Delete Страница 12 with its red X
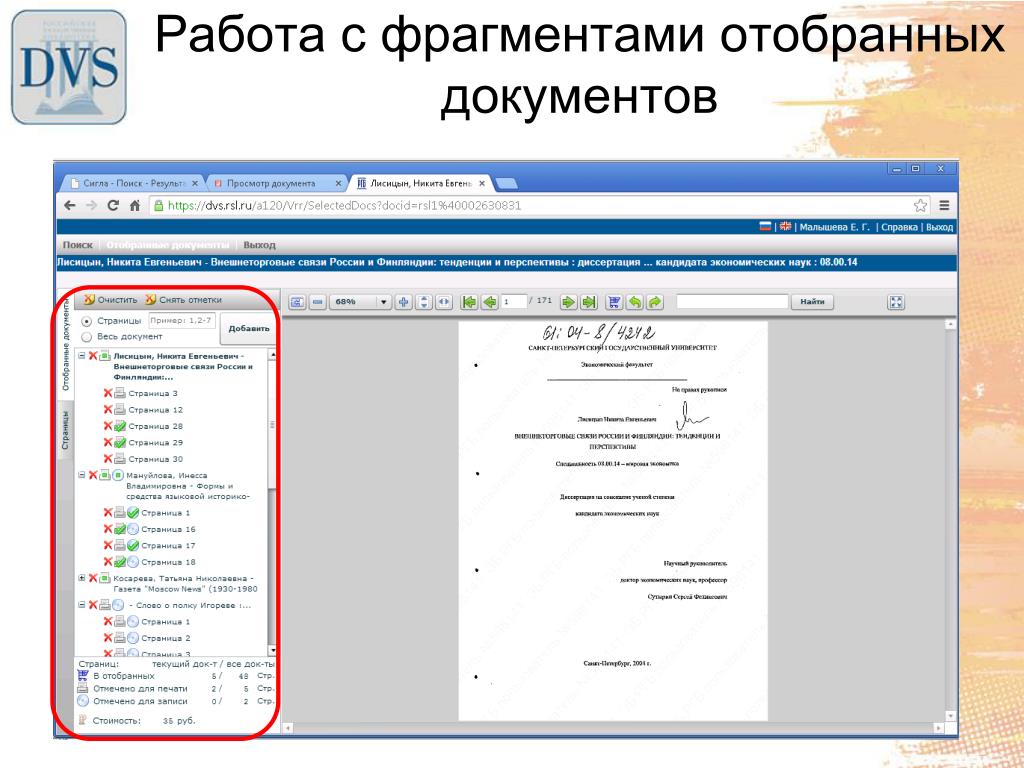Screen dimensions: 1024x768 tap(108, 409)
